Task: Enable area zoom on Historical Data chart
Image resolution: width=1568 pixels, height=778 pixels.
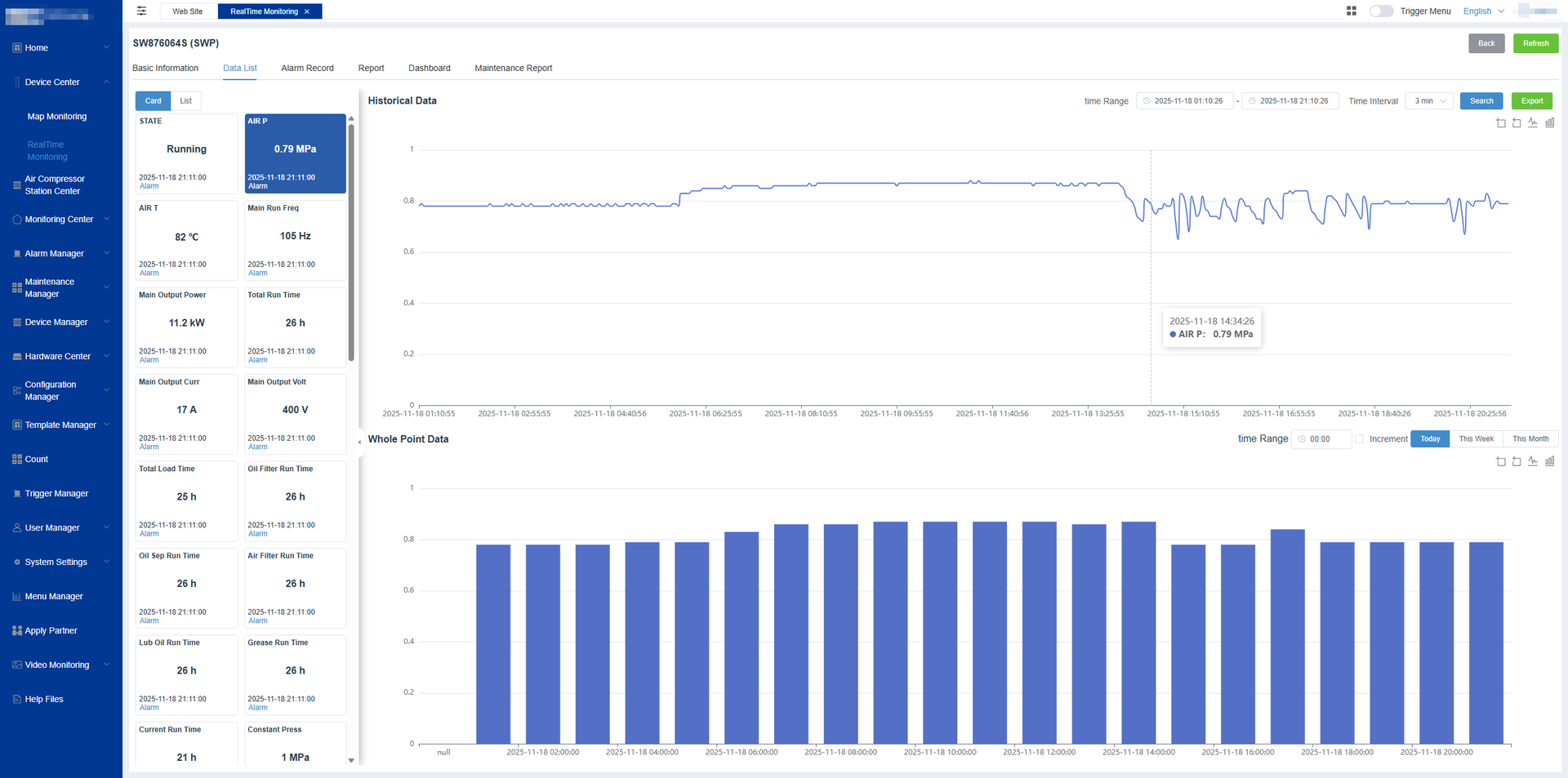Action: (1500, 123)
